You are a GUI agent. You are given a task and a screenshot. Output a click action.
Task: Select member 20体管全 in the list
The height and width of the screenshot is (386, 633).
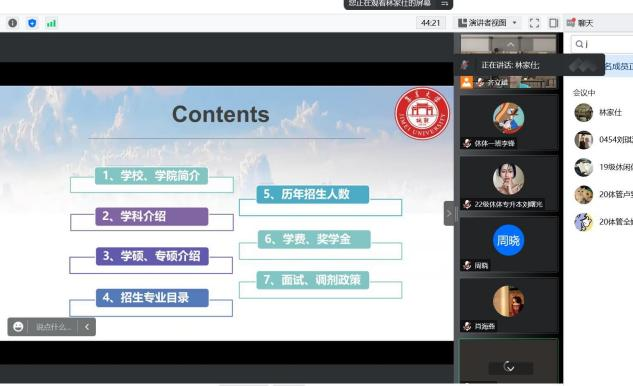click(x=603, y=222)
